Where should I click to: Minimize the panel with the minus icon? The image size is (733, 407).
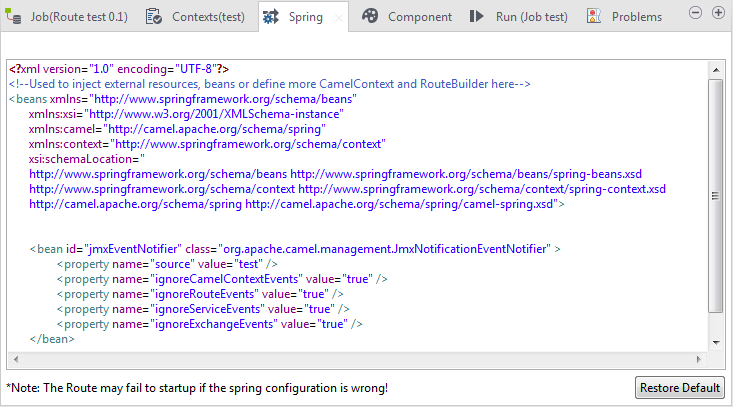point(697,12)
